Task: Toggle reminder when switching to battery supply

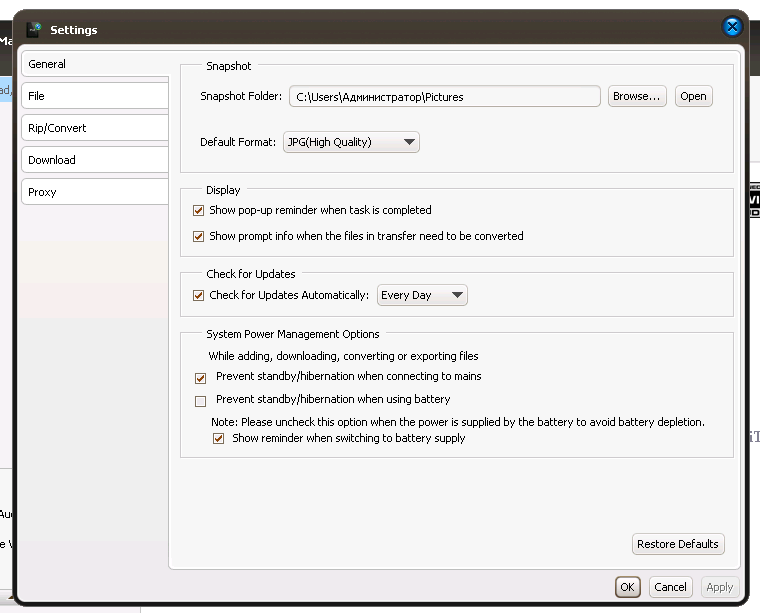Action: coord(219,439)
